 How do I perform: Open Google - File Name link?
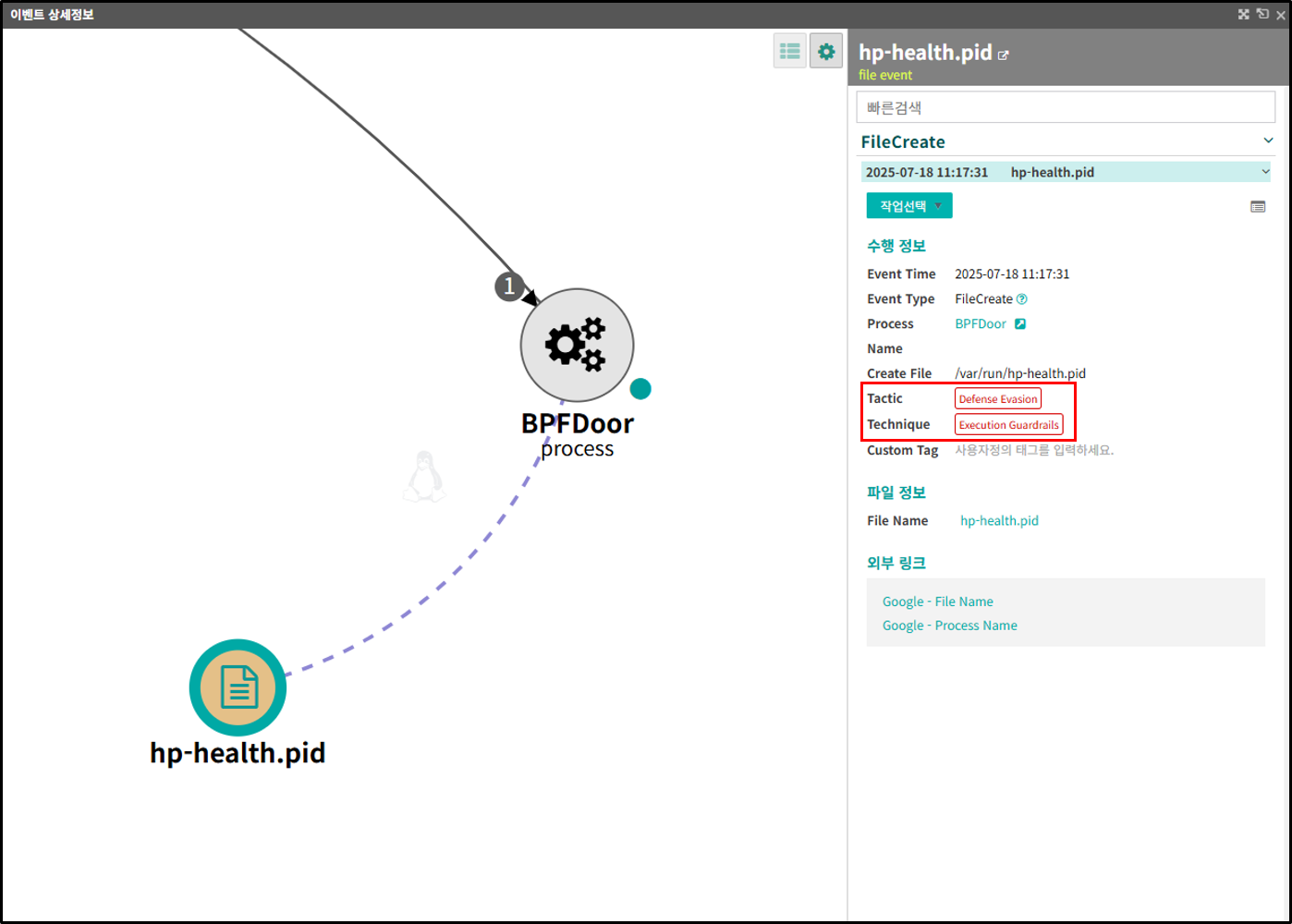pyautogui.click(x=938, y=602)
